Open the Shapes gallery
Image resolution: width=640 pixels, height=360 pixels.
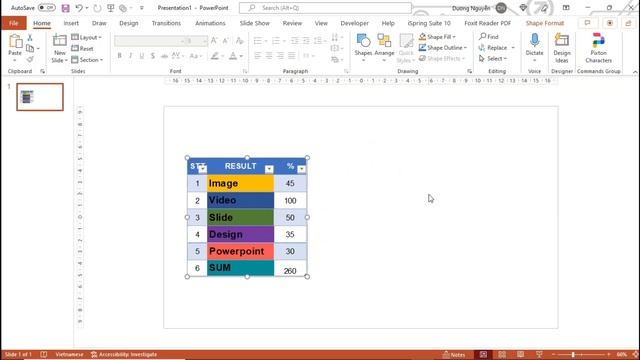(x=363, y=48)
